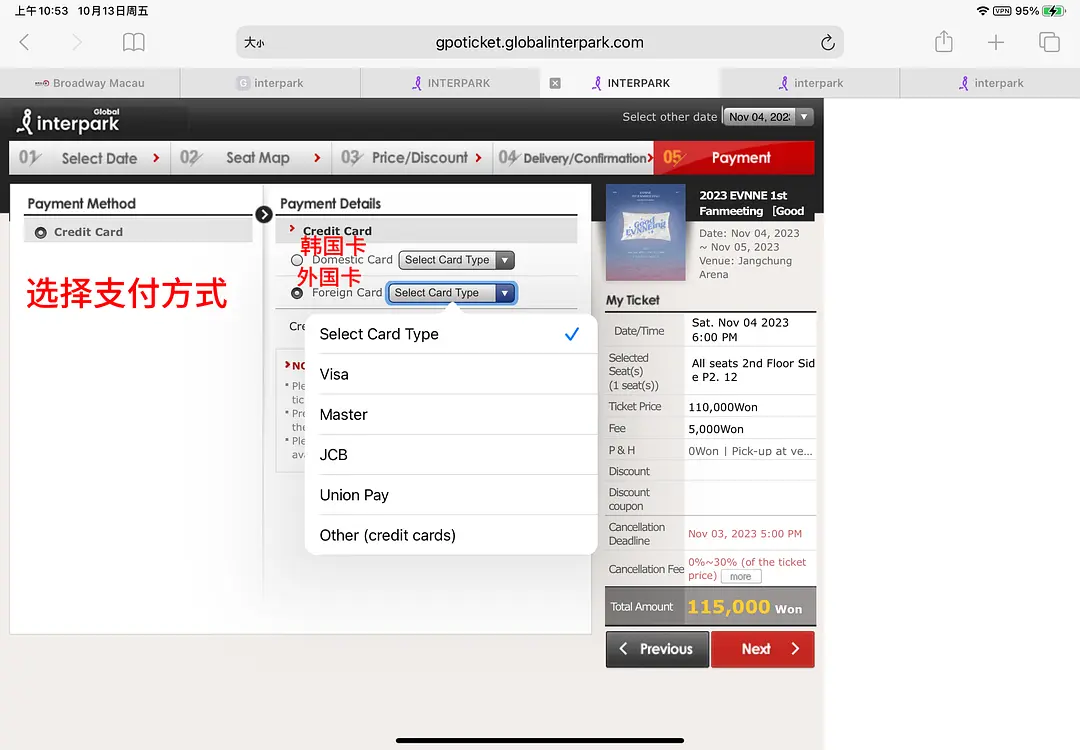
Task: Open the Safari share icon
Action: [x=944, y=42]
